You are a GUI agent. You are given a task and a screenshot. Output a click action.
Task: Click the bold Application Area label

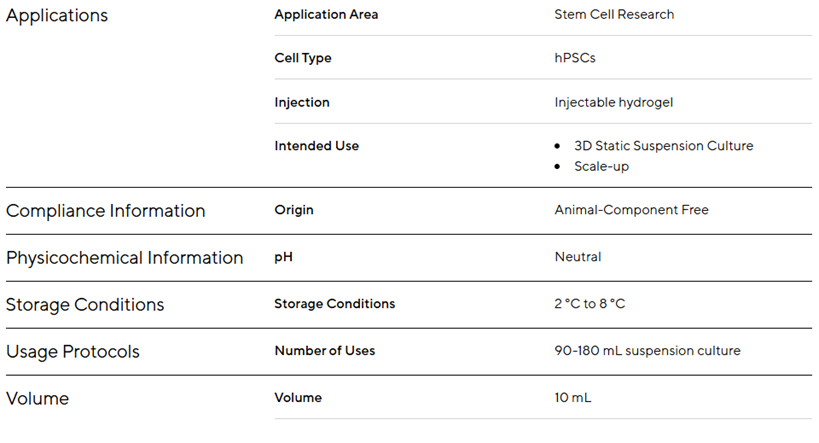tap(326, 15)
